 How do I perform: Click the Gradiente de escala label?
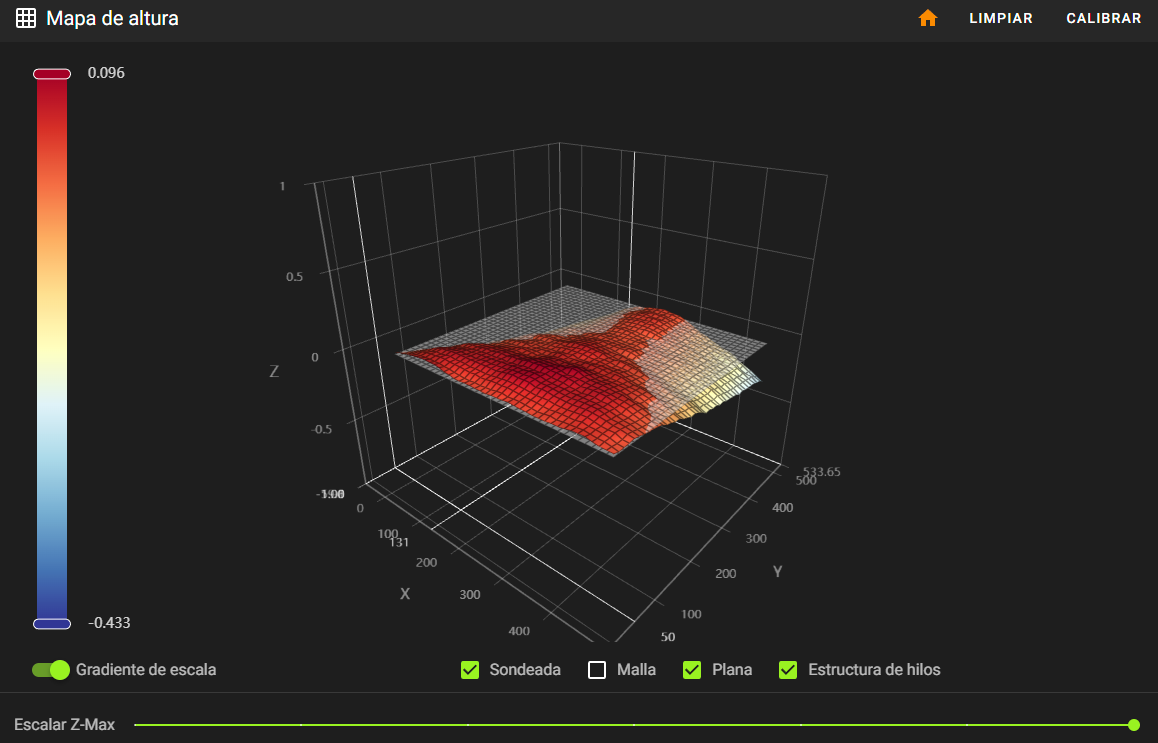[x=146, y=670]
